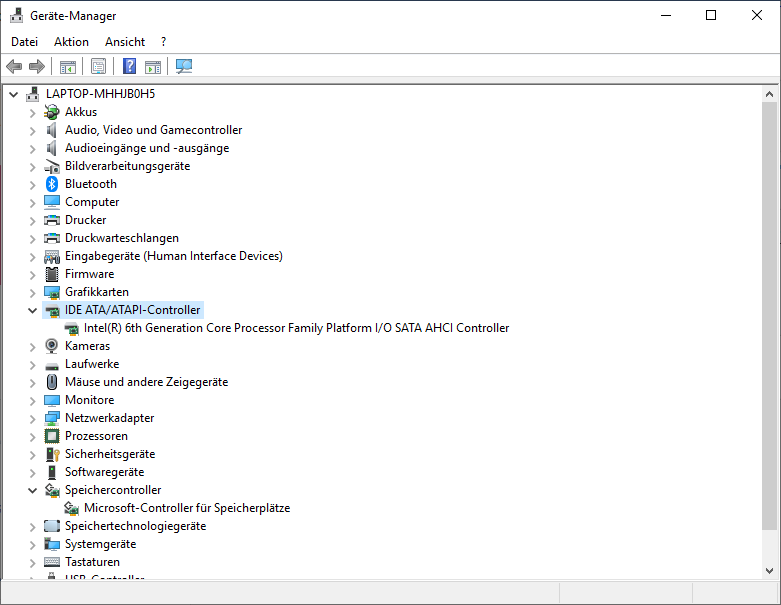Image resolution: width=781 pixels, height=605 pixels.
Task: Open the Datei menu
Action: point(24,42)
